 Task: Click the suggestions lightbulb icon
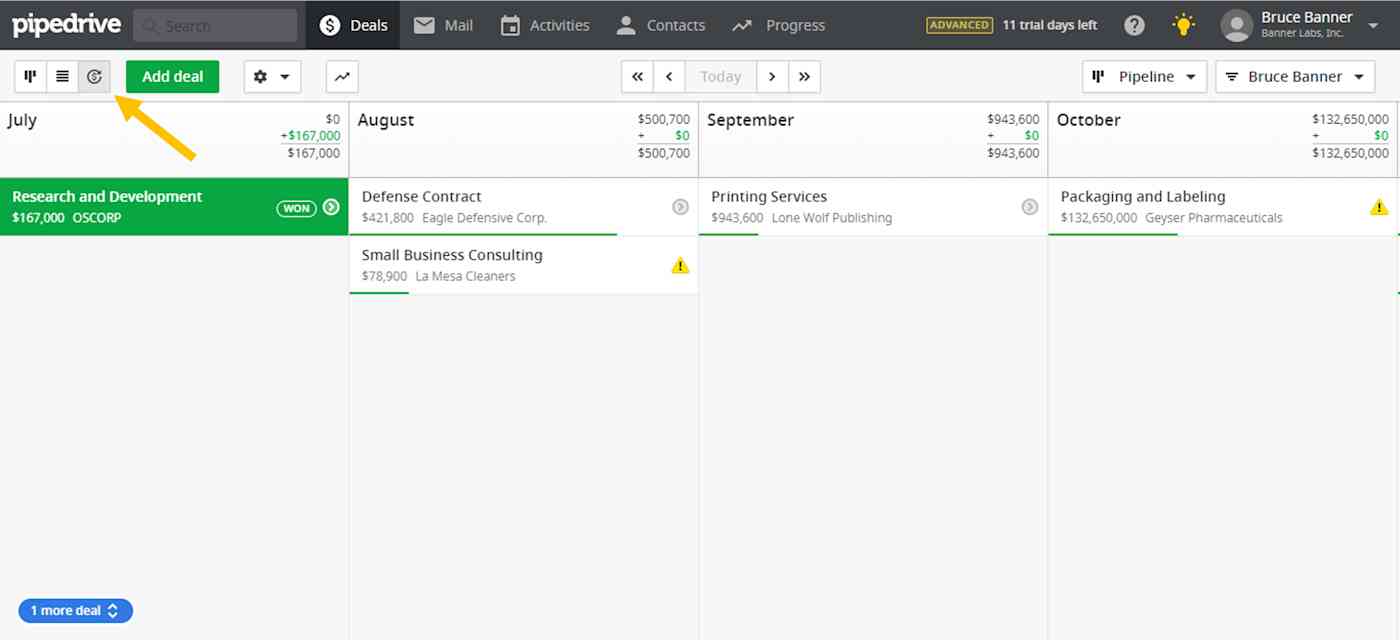(1183, 25)
